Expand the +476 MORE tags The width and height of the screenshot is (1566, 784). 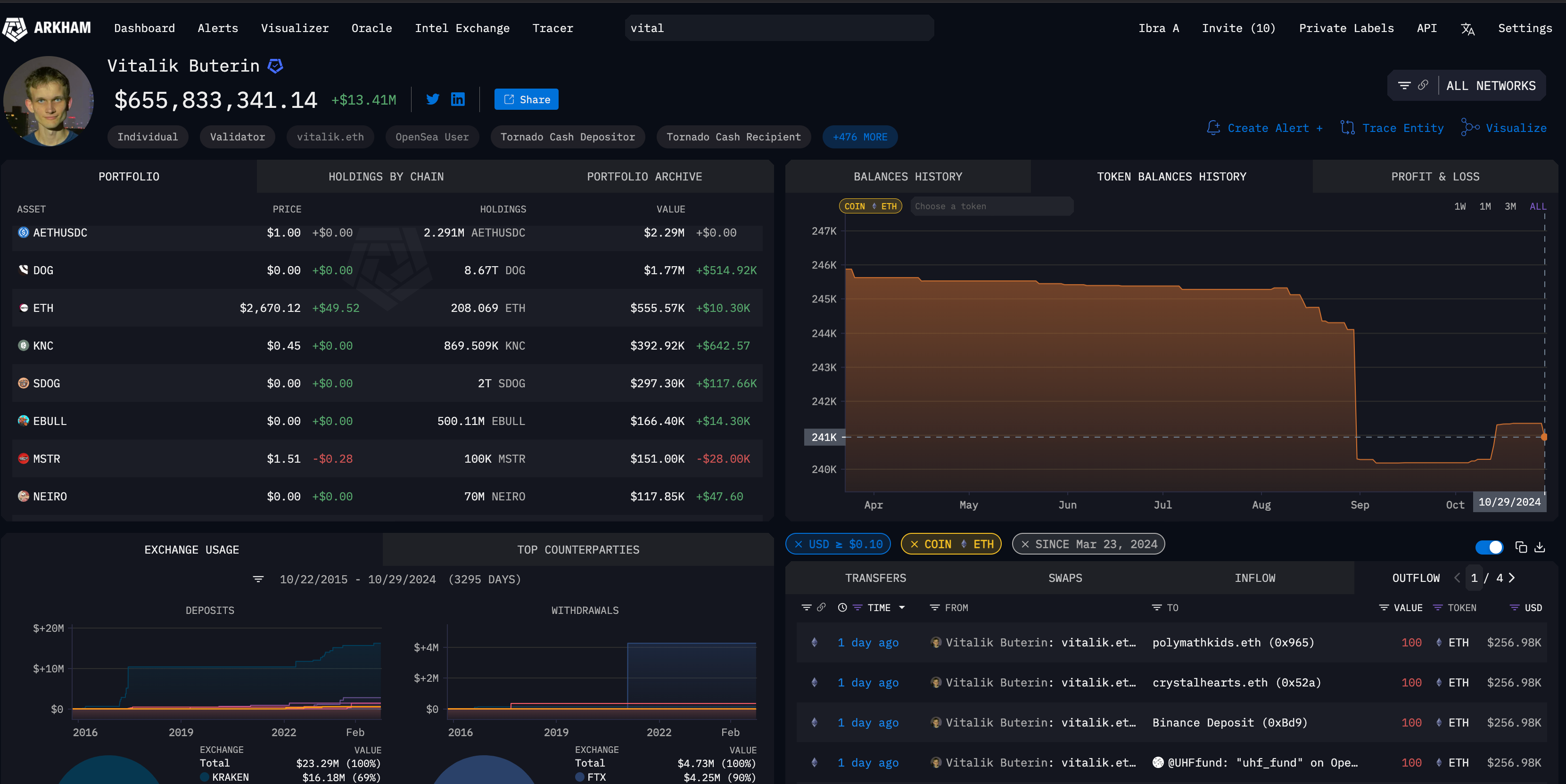(x=859, y=137)
